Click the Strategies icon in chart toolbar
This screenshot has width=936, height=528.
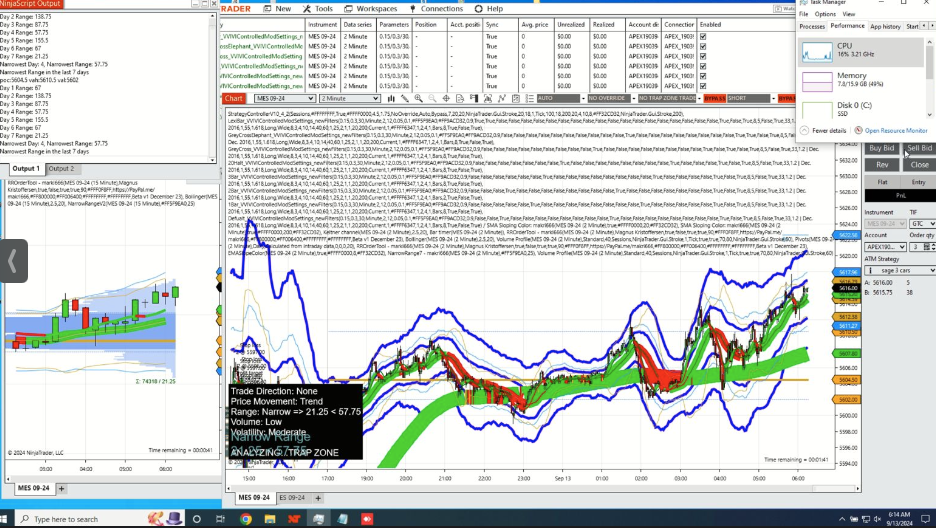point(501,98)
